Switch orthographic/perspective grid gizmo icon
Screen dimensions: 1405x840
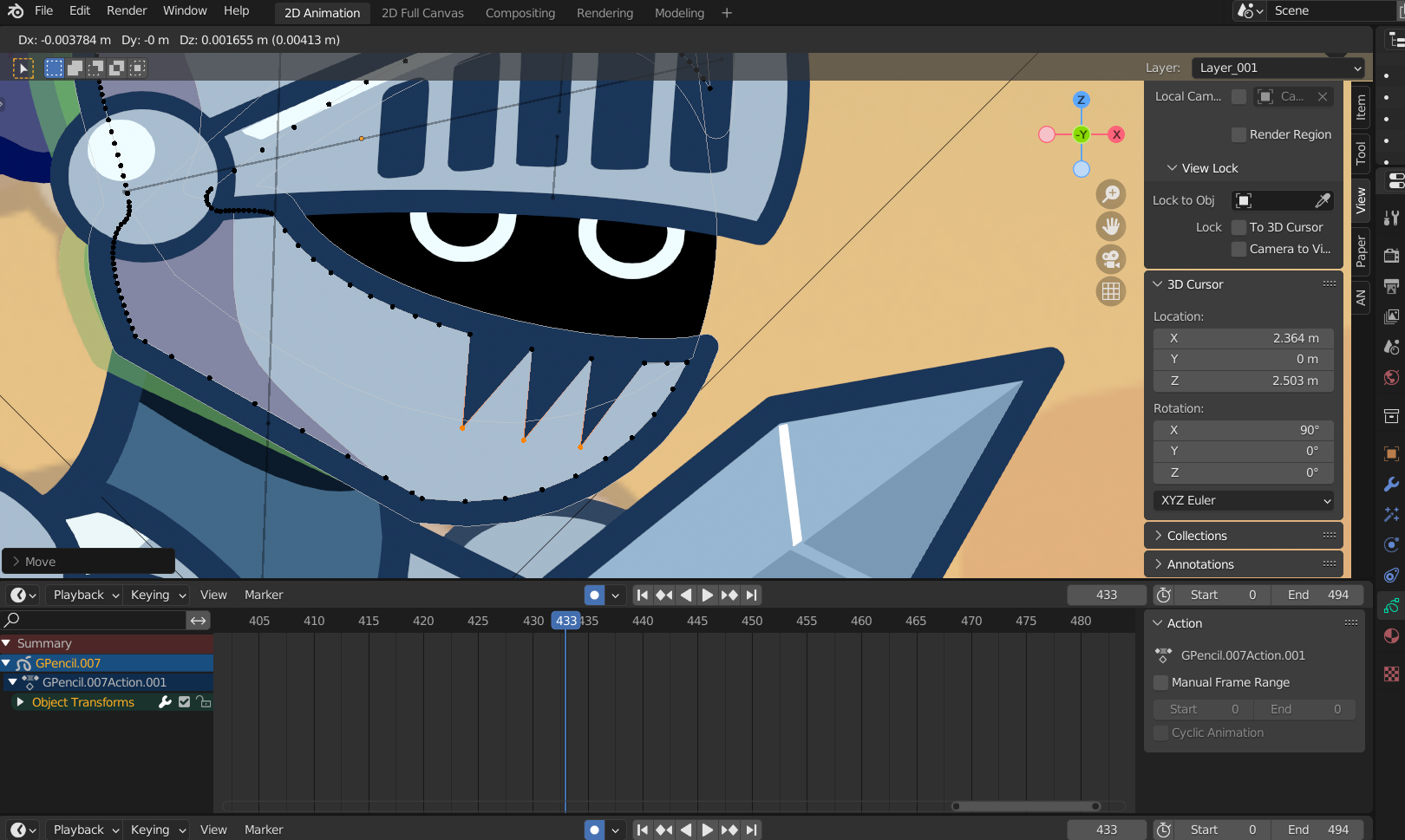click(x=1111, y=291)
